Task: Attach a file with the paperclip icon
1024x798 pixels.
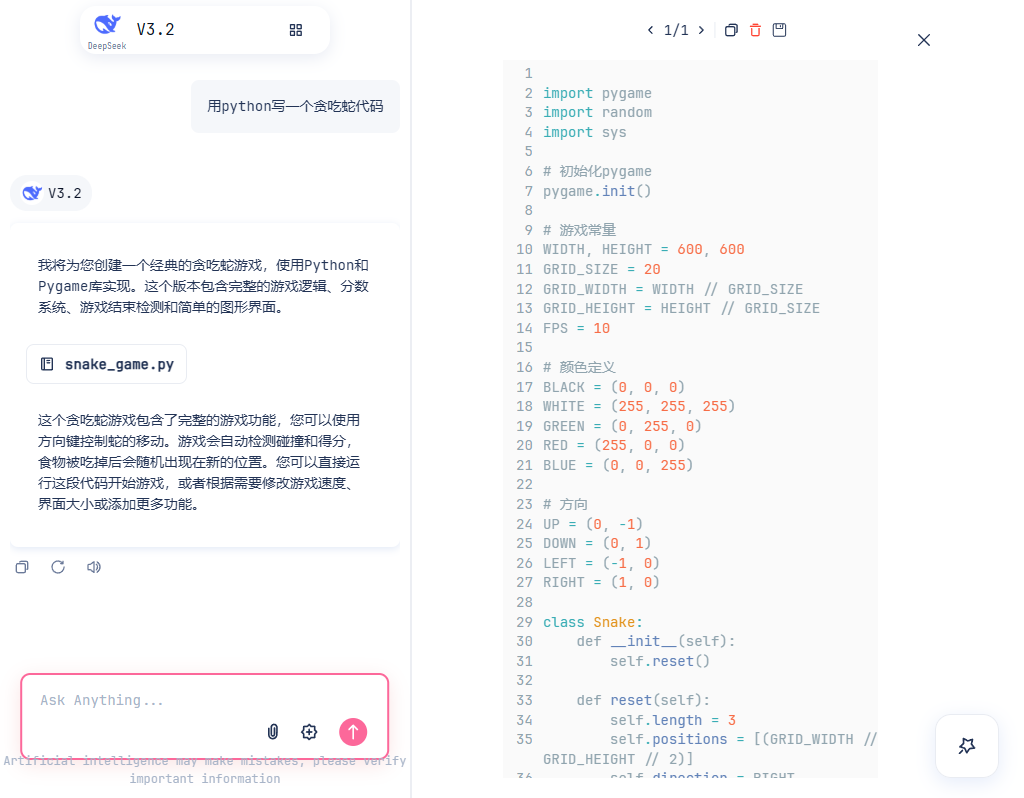Action: pyautogui.click(x=272, y=732)
